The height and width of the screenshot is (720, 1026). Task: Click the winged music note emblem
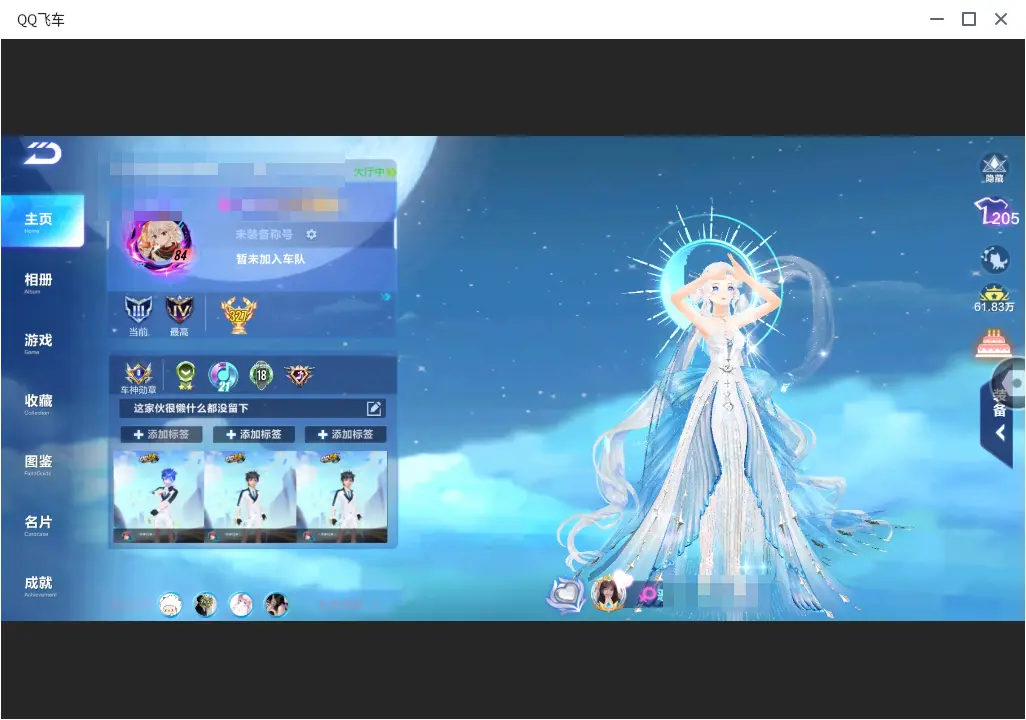tap(300, 374)
